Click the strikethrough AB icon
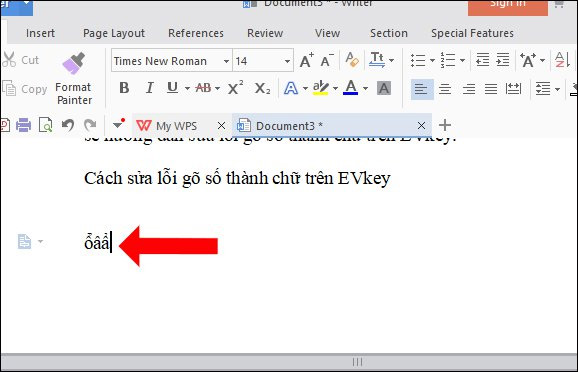 [x=203, y=88]
